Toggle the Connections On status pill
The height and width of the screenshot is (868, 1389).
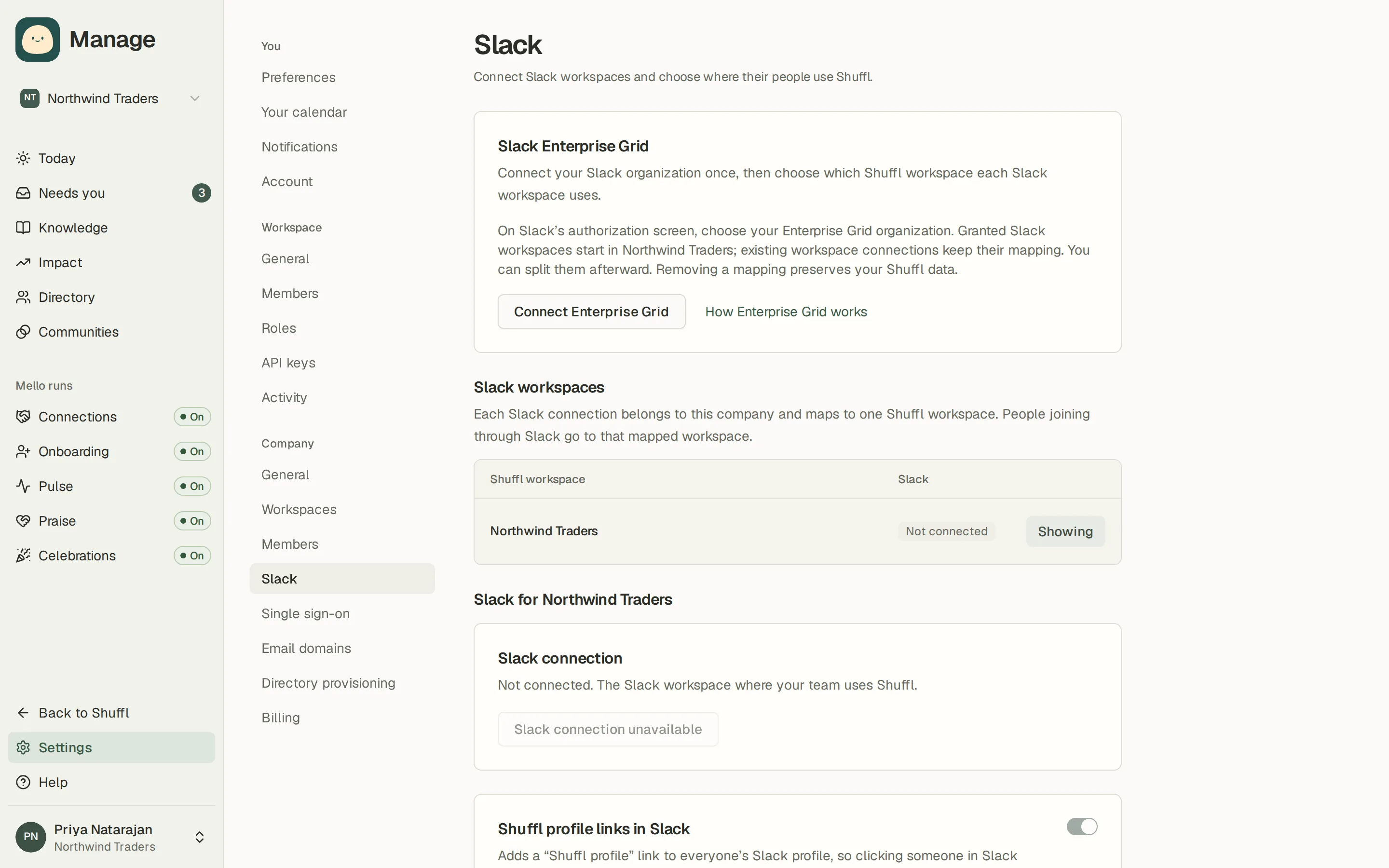pyautogui.click(x=192, y=417)
